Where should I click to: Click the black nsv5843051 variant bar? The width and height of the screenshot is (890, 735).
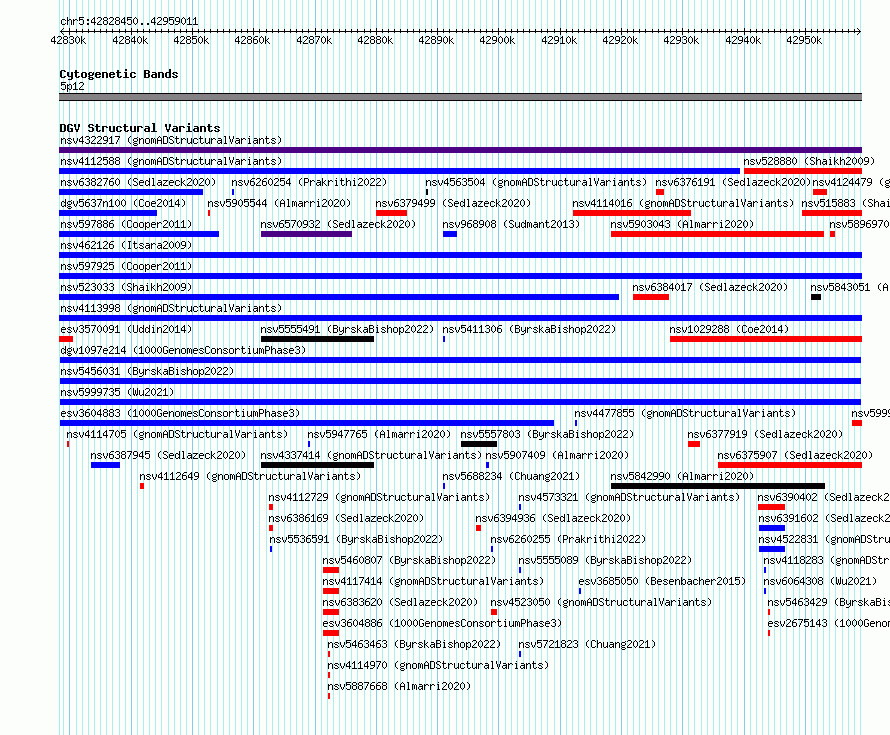pyautogui.click(x=816, y=297)
